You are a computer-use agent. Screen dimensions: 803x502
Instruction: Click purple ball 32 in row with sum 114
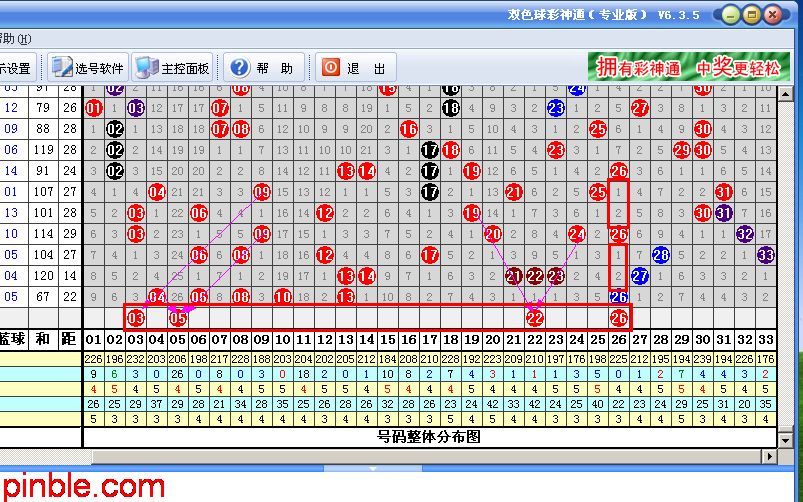[x=745, y=234]
